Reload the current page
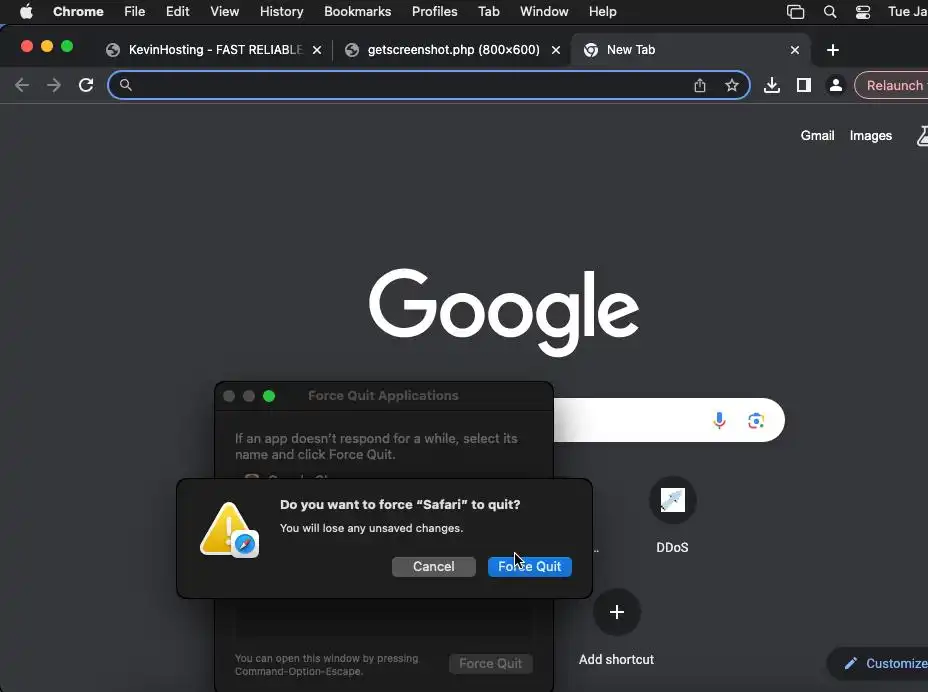The image size is (928, 692). (86, 85)
